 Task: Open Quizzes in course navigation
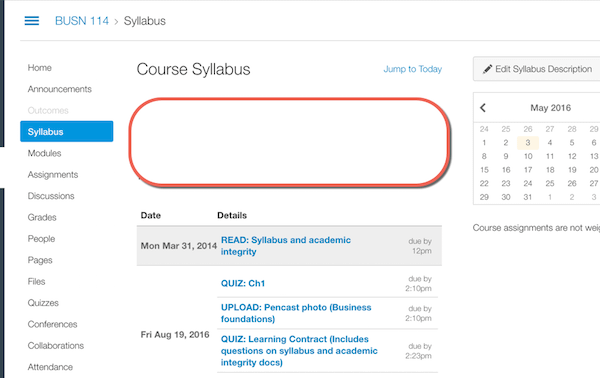tap(43, 303)
